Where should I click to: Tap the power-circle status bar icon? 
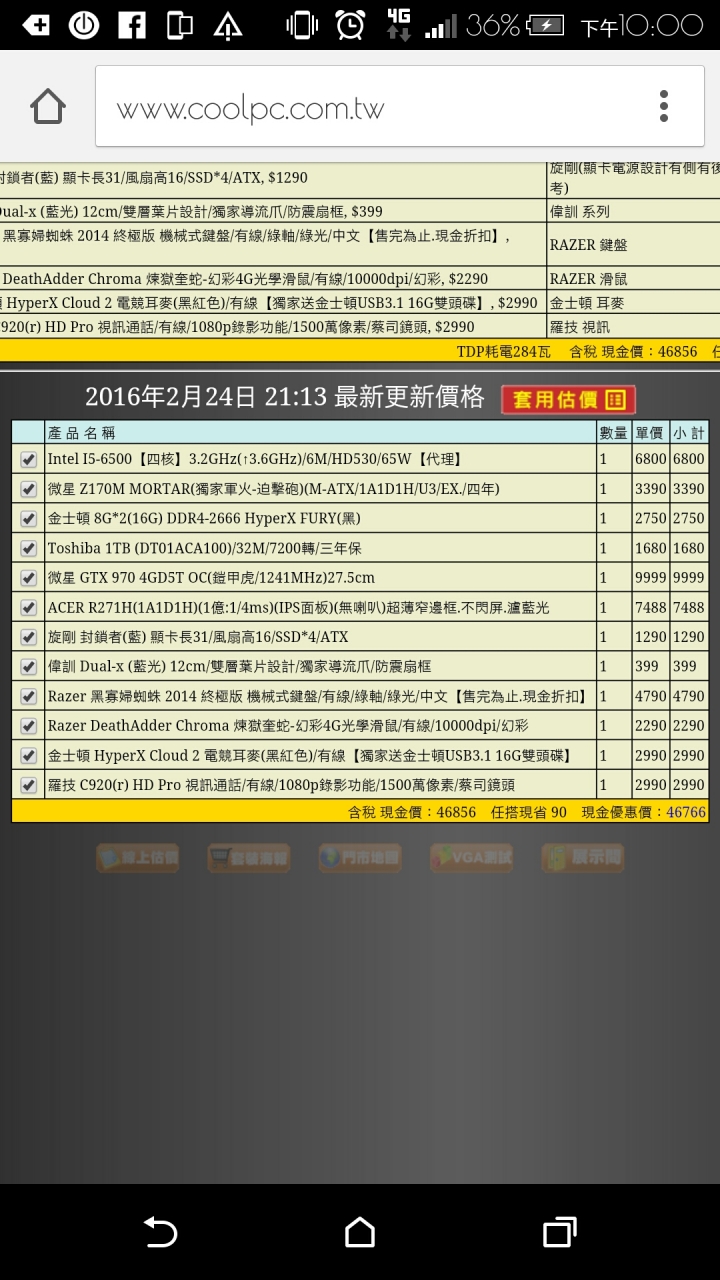pos(83,25)
